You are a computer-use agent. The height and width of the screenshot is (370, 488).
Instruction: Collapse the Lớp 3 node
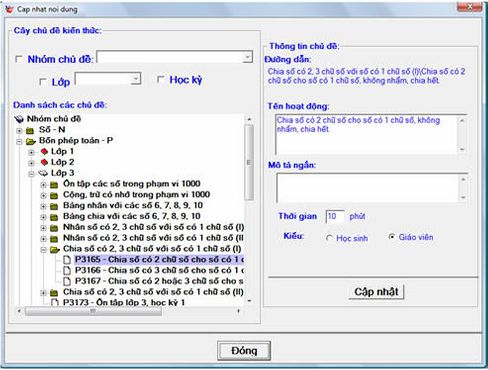point(31,174)
